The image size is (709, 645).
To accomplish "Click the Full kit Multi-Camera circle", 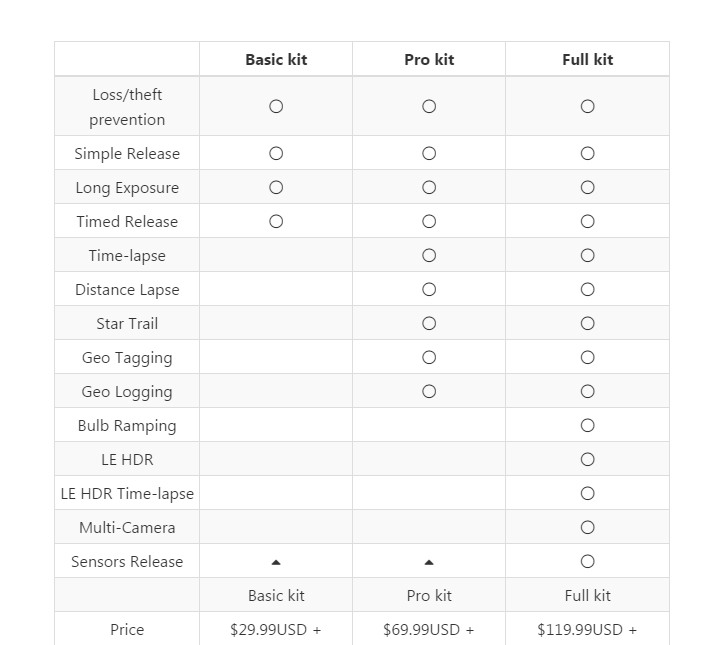I will click(x=587, y=527).
